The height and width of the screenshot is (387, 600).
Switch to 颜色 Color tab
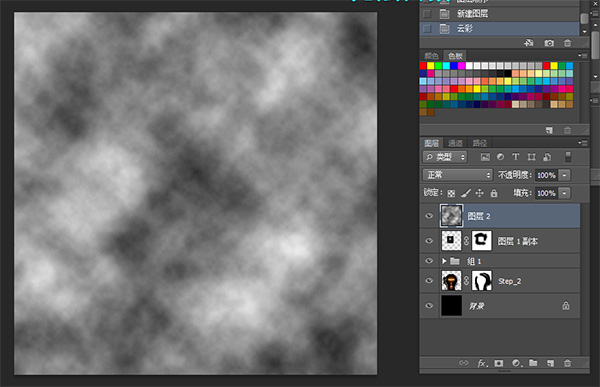[431, 56]
